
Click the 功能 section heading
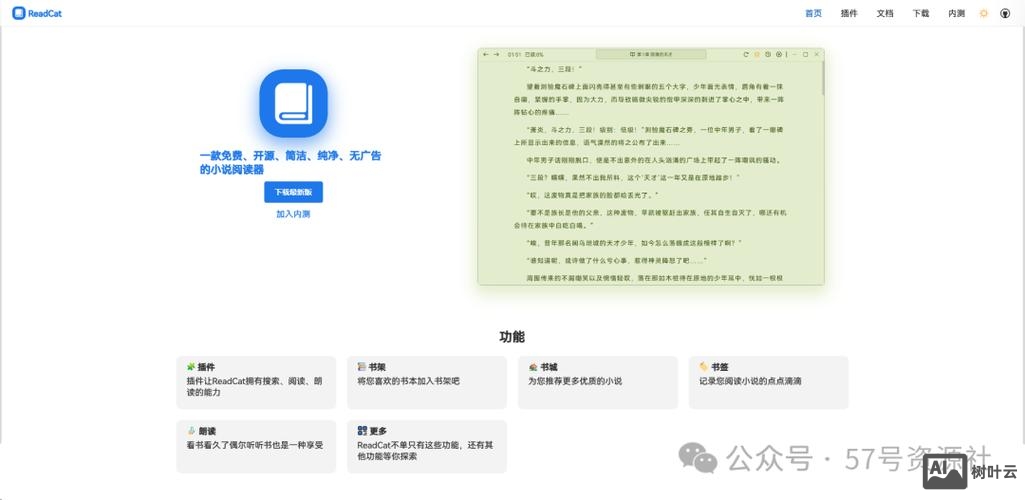pyautogui.click(x=512, y=337)
